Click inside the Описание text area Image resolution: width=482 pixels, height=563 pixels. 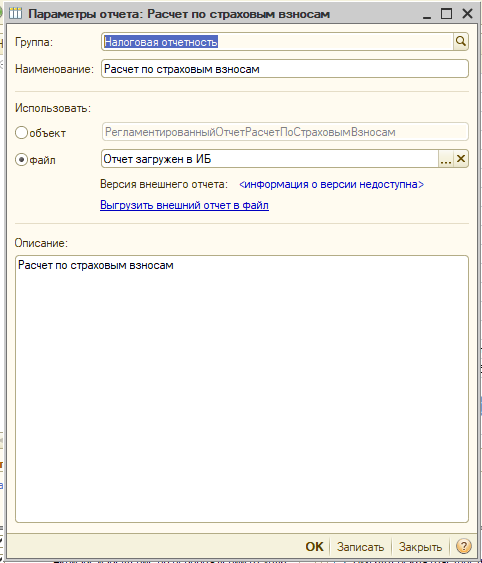[242, 389]
